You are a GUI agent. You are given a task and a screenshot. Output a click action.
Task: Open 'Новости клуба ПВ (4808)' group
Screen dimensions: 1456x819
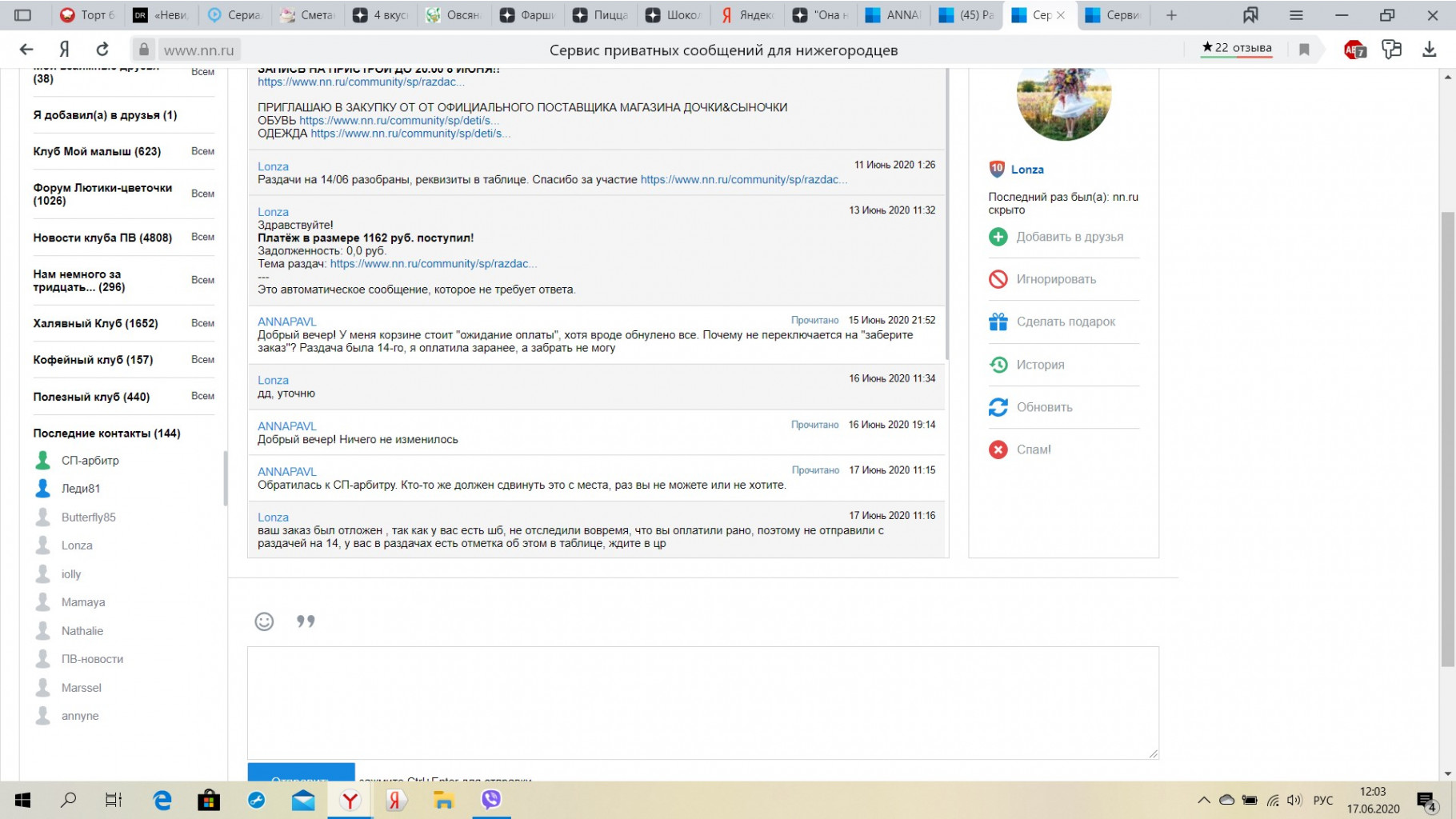pyautogui.click(x=102, y=238)
